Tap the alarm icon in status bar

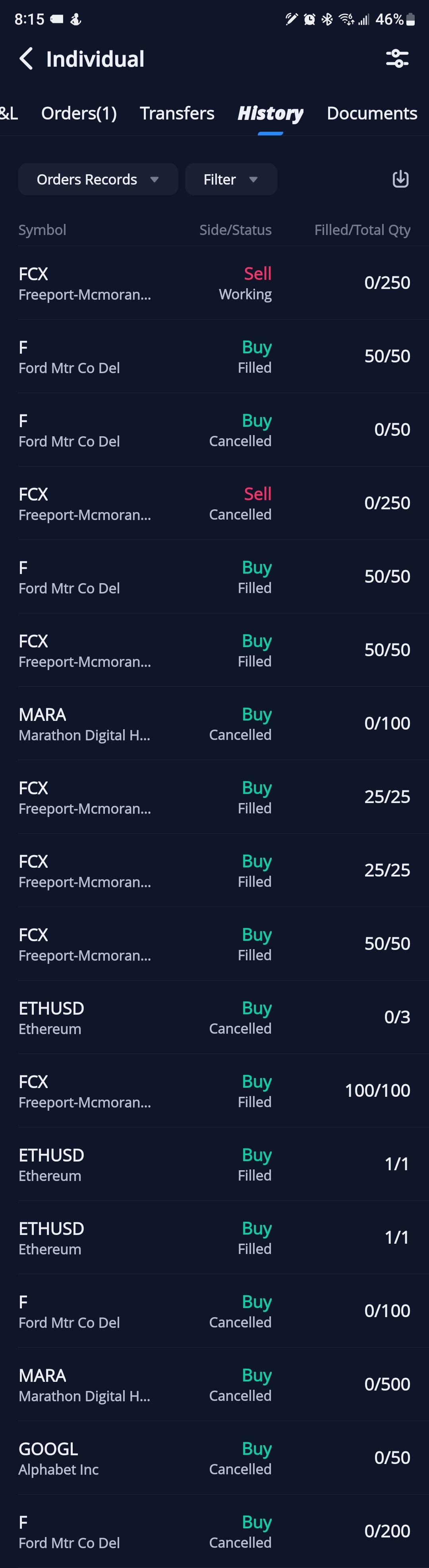[x=309, y=19]
